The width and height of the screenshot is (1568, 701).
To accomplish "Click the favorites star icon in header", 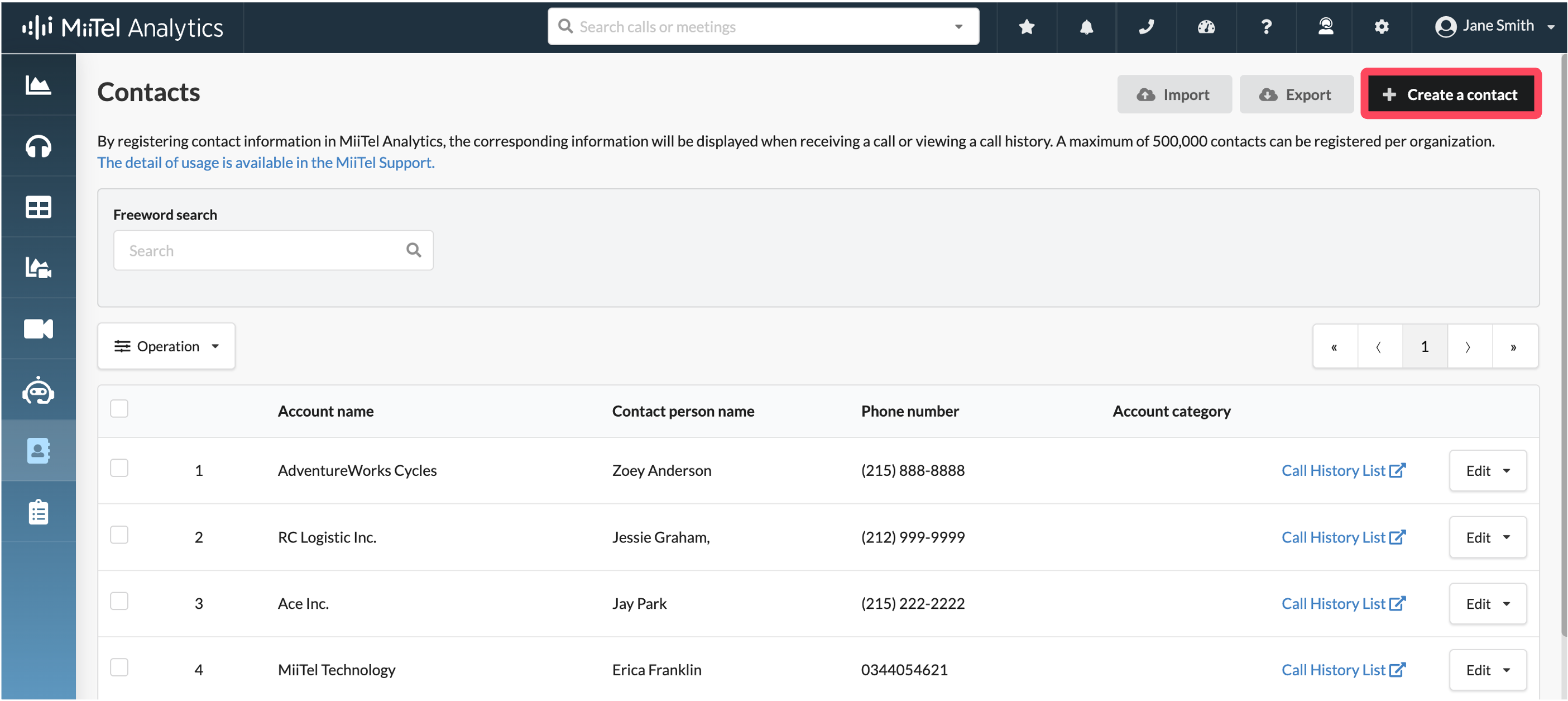I will [1027, 26].
